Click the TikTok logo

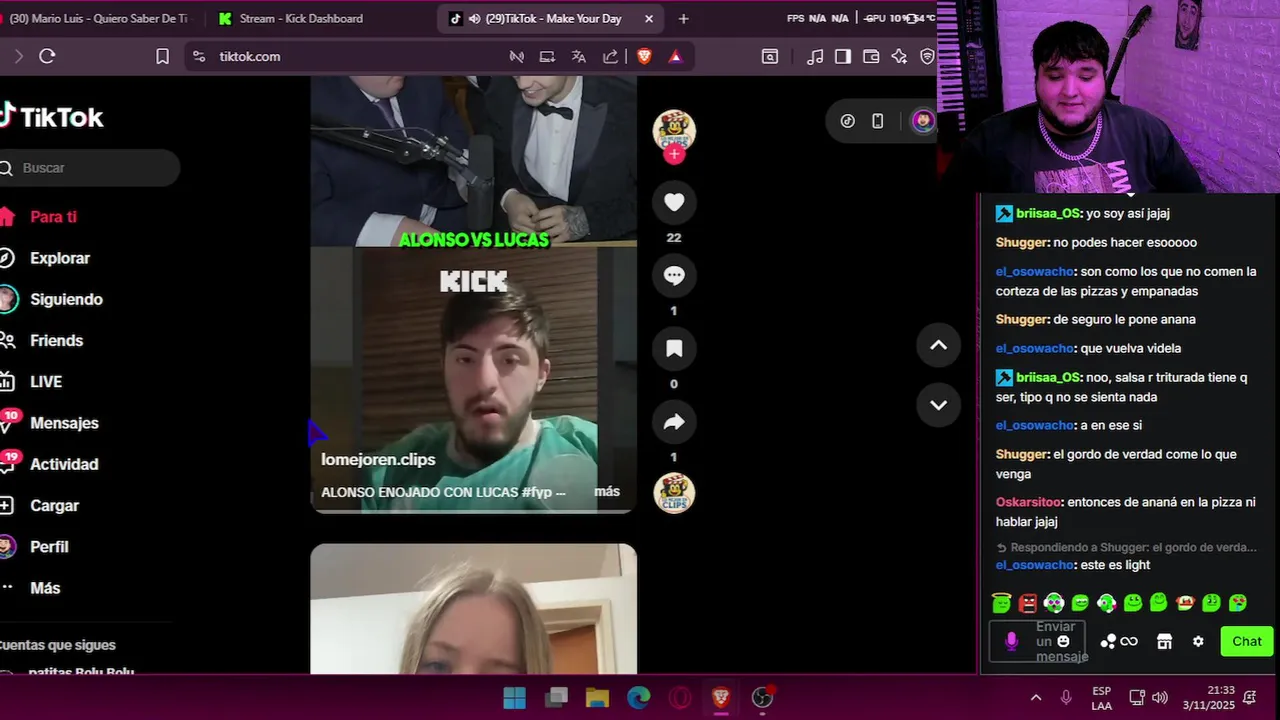click(52, 117)
